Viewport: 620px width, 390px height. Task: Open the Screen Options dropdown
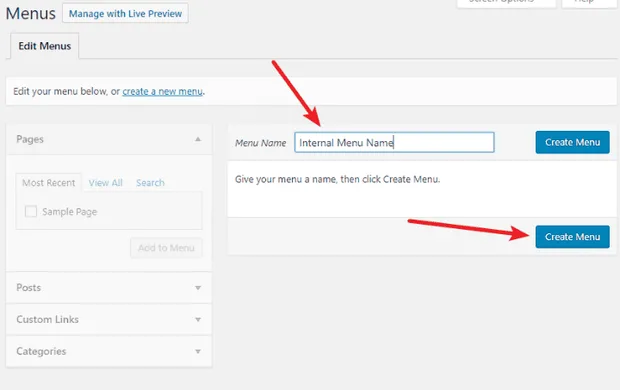tap(507, 3)
